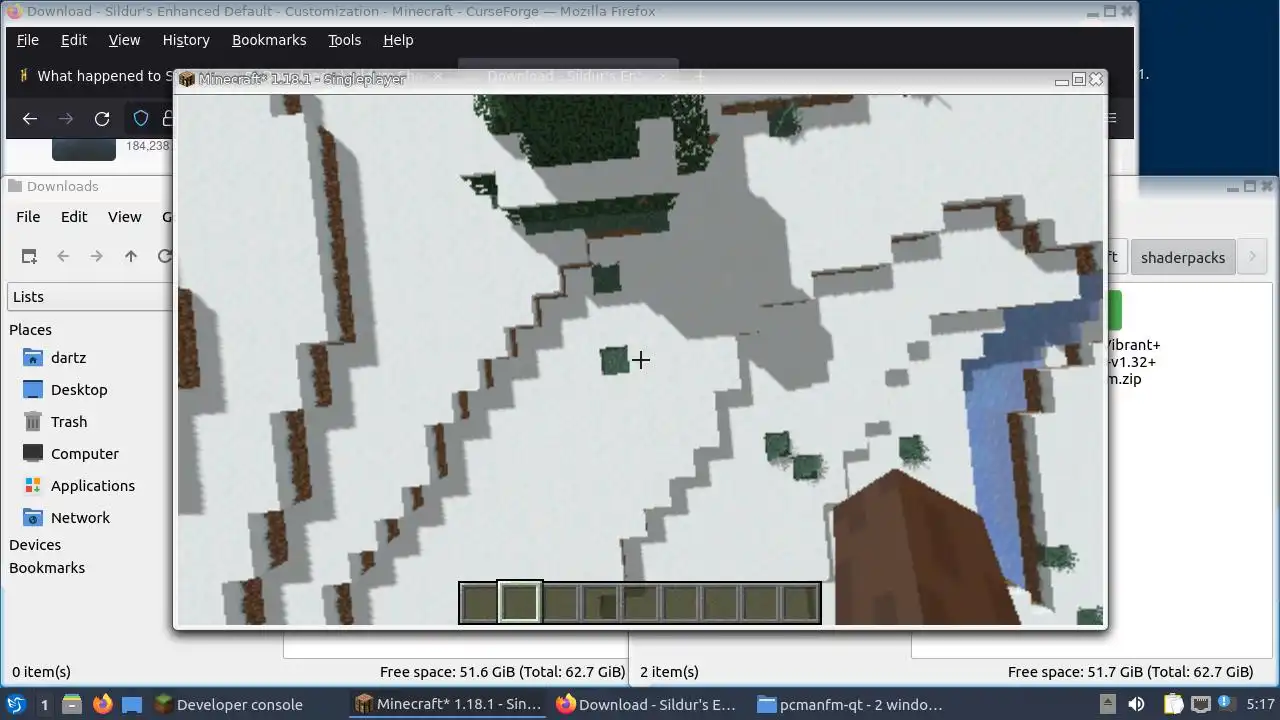The image size is (1280, 720).
Task: Open the clock showing 5:17
Action: [x=1260, y=704]
